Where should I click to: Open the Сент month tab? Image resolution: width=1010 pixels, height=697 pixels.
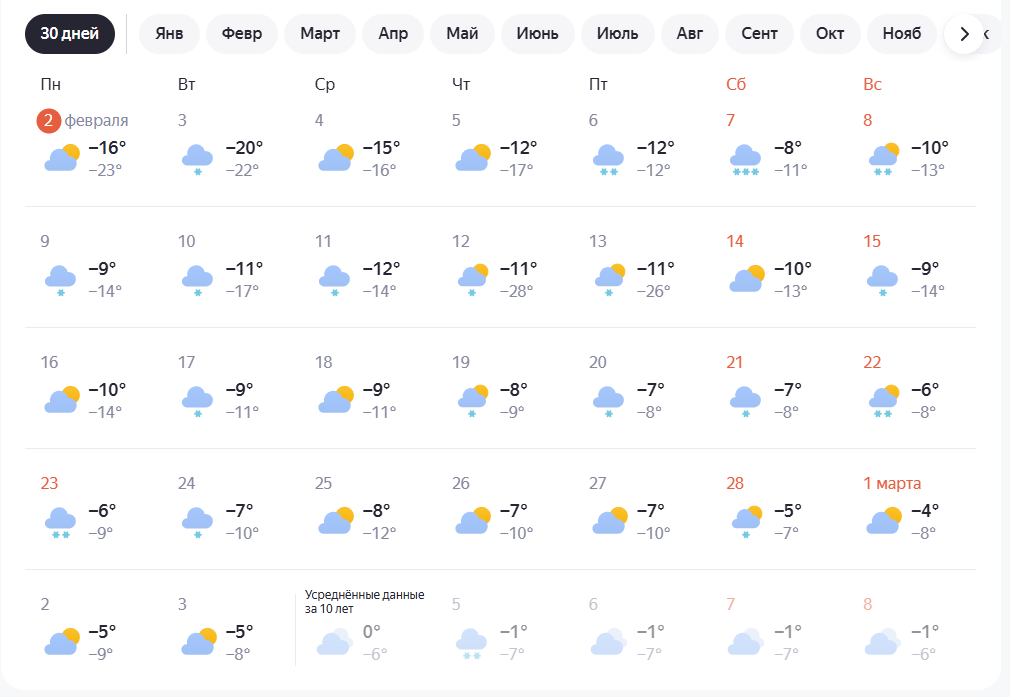[x=760, y=34]
